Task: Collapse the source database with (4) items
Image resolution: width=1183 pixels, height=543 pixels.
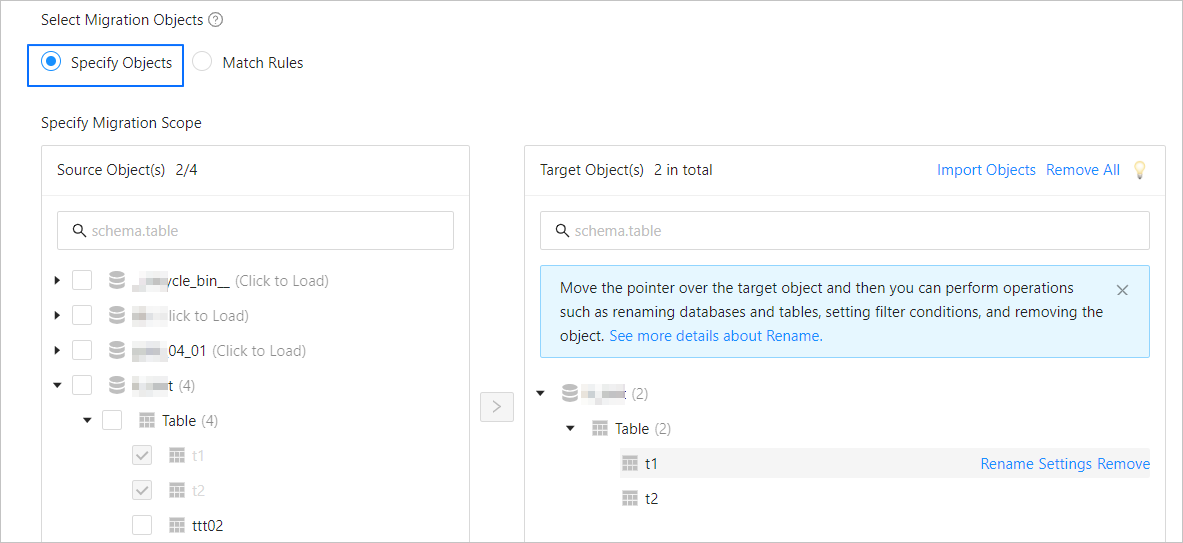Action: point(57,385)
